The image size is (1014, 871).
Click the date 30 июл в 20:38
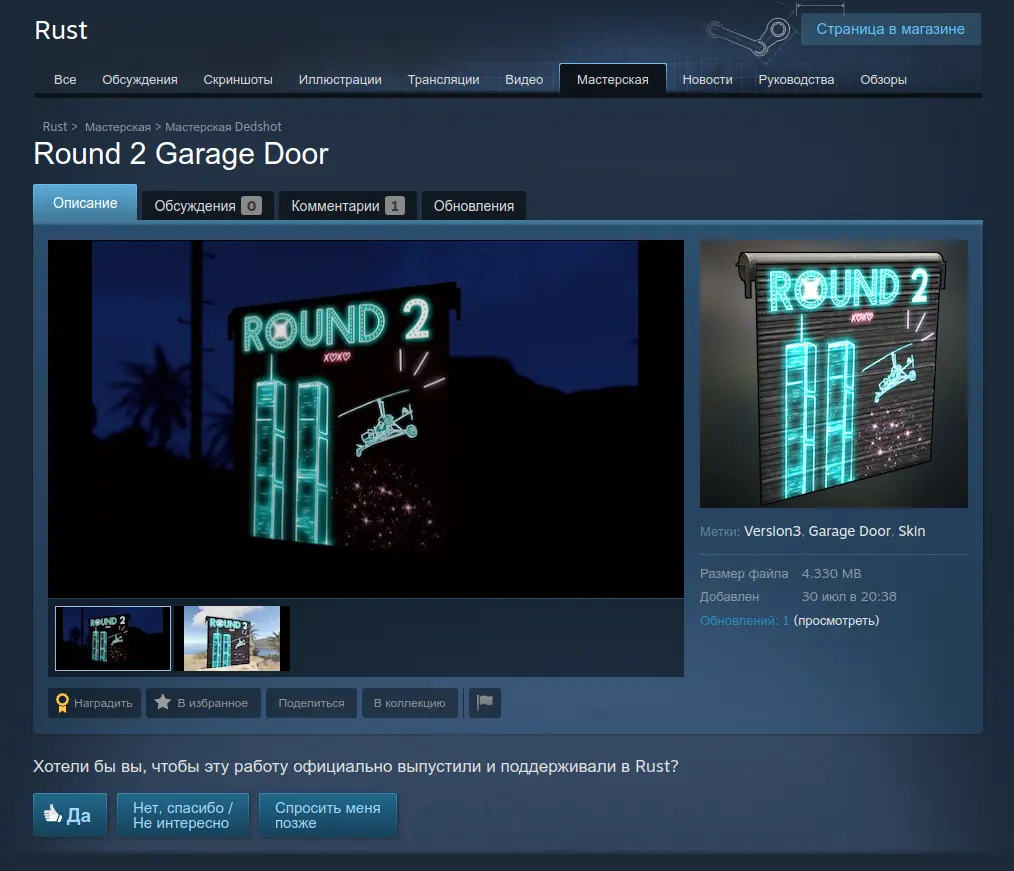pos(849,597)
